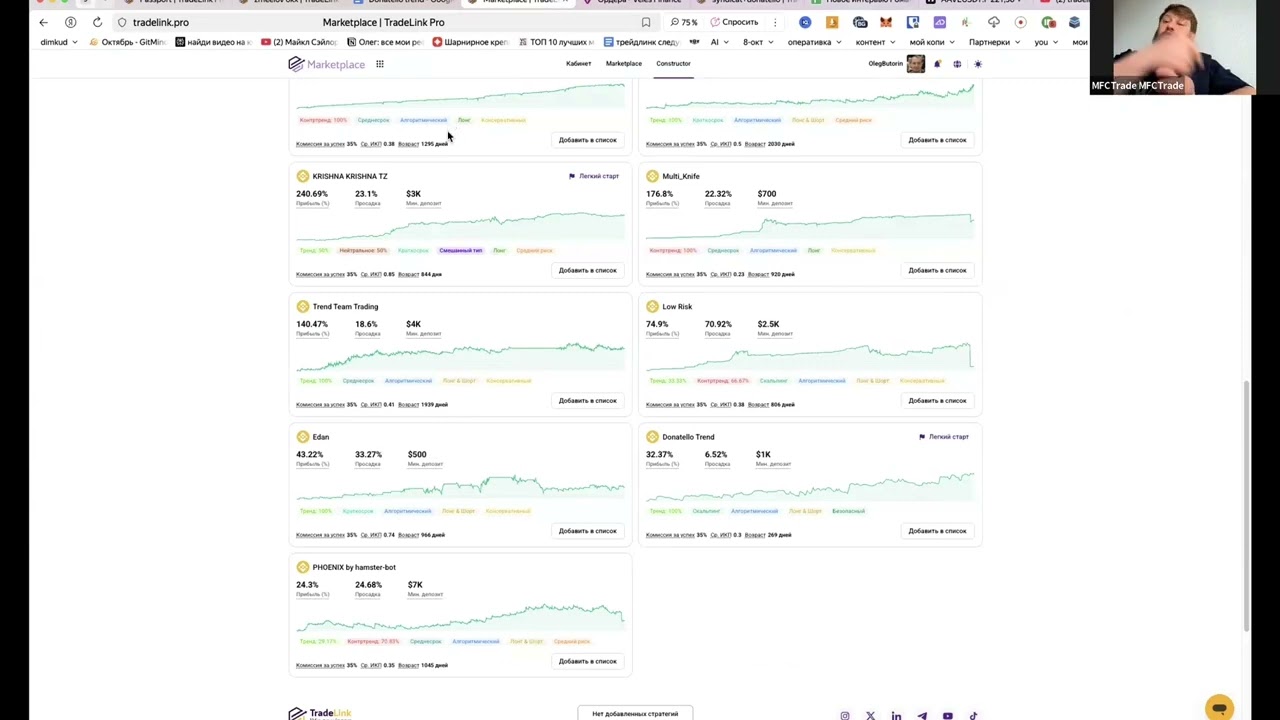Toggle light/dark theme sun icon
Image resolution: width=1280 pixels, height=720 pixels.
coord(978,64)
